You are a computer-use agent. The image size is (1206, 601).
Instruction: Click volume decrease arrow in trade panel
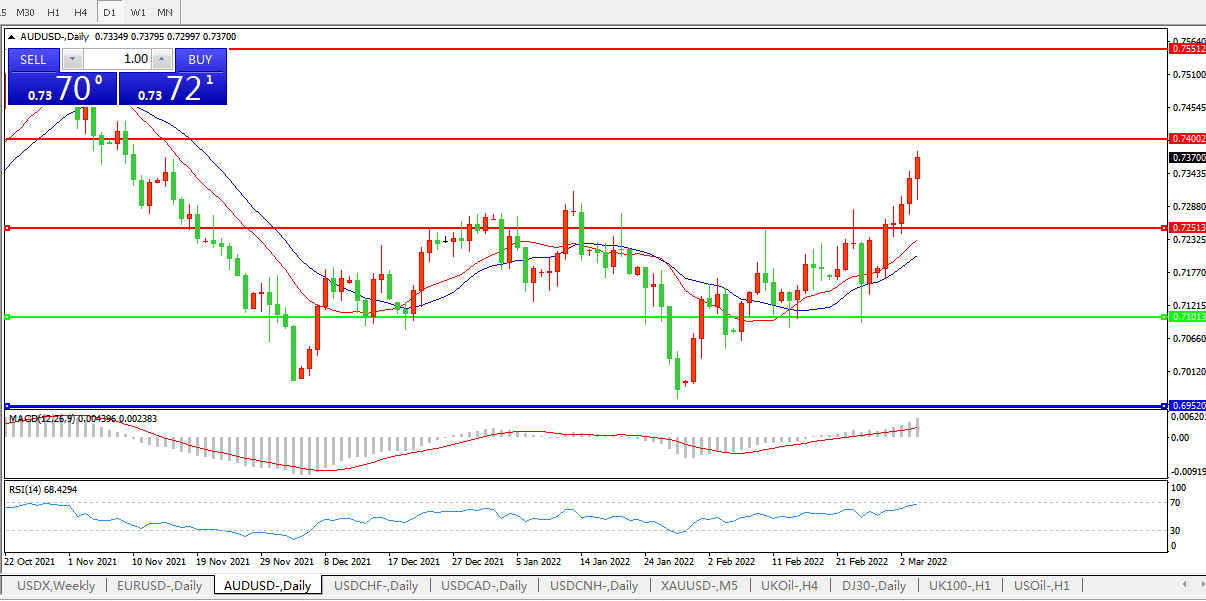pos(71,60)
